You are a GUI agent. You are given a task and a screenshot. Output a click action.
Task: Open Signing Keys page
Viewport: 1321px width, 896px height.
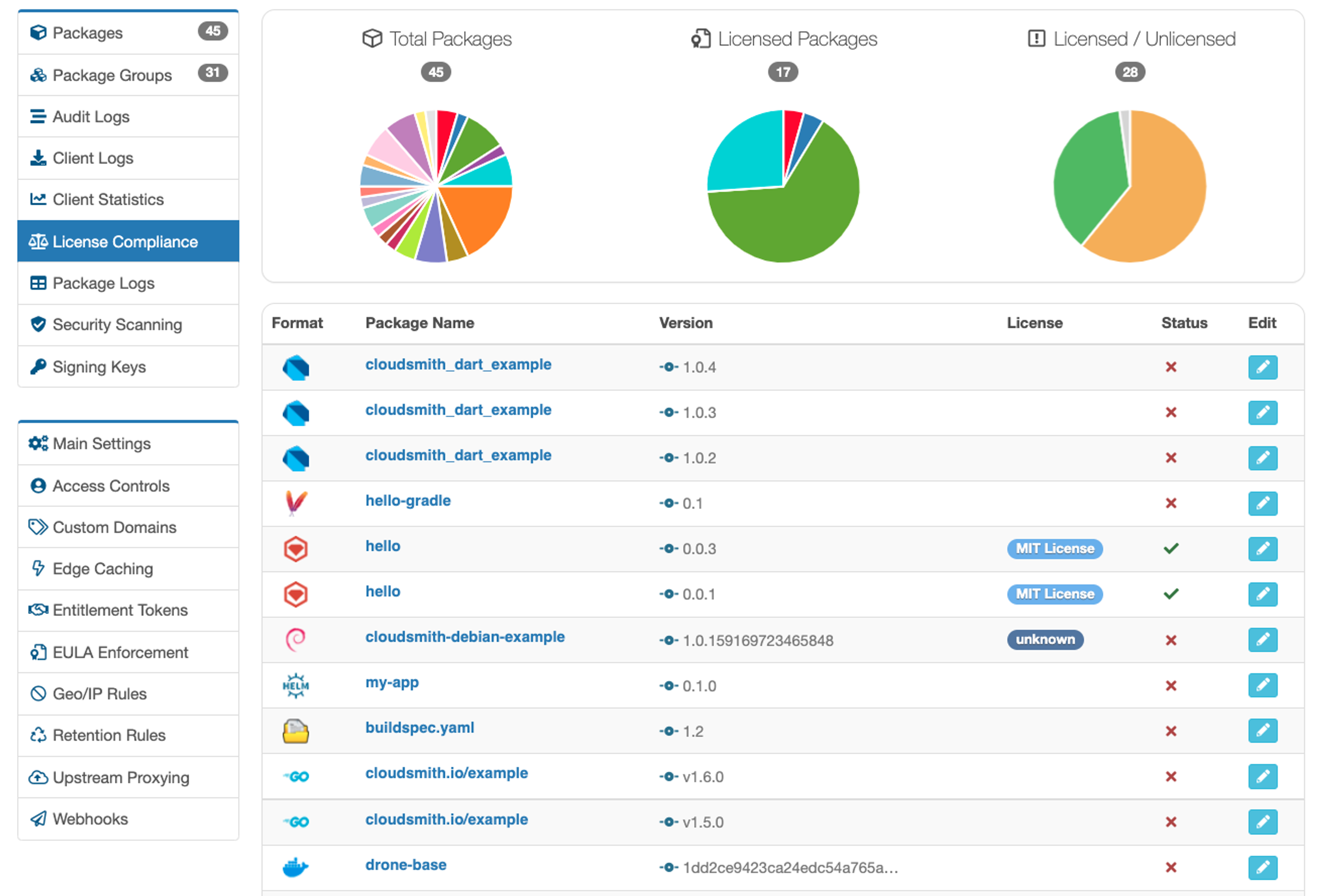coord(128,366)
